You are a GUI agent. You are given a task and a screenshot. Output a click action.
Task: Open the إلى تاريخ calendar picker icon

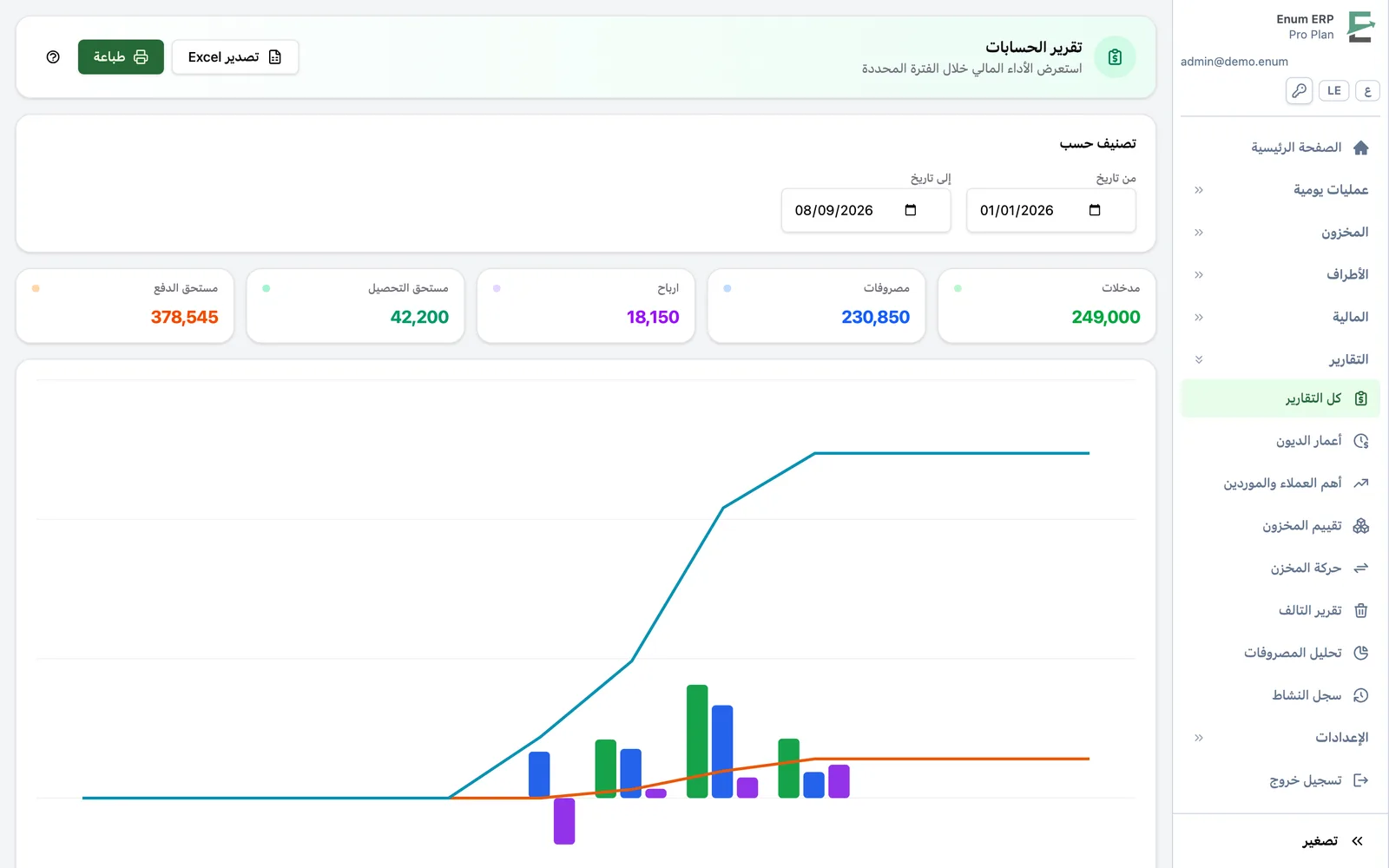(911, 210)
